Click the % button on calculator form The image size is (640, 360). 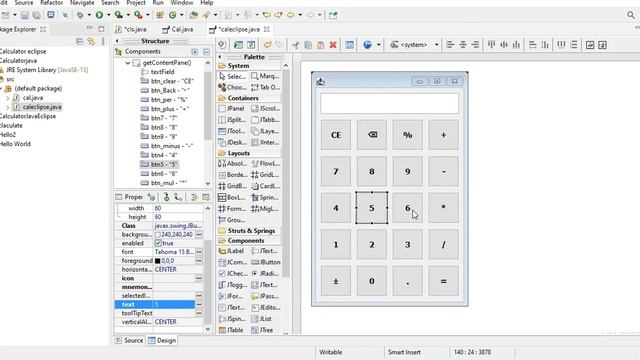407,135
